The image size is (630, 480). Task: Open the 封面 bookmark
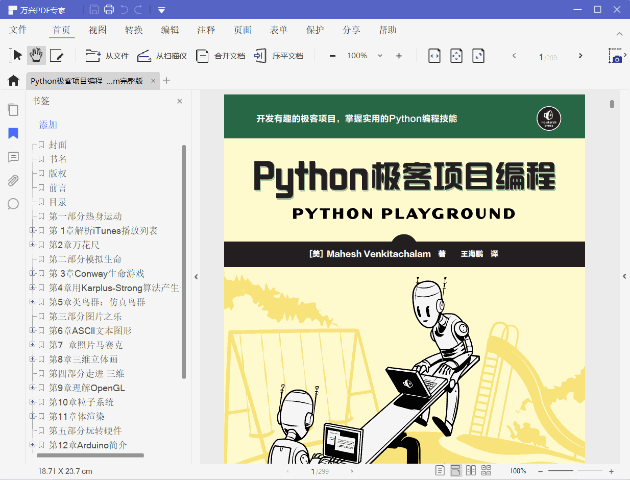coord(57,145)
